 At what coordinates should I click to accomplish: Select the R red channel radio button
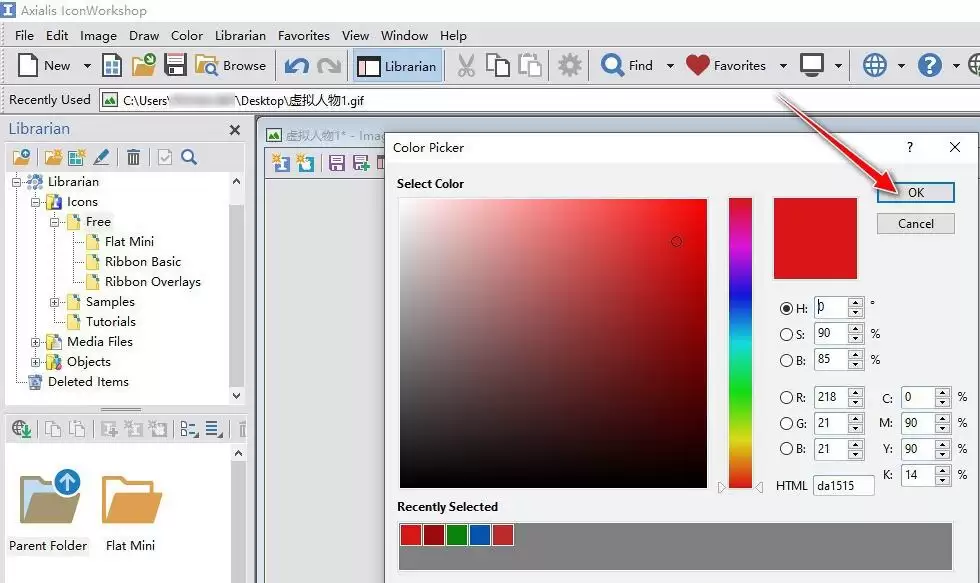pyautogui.click(x=786, y=397)
